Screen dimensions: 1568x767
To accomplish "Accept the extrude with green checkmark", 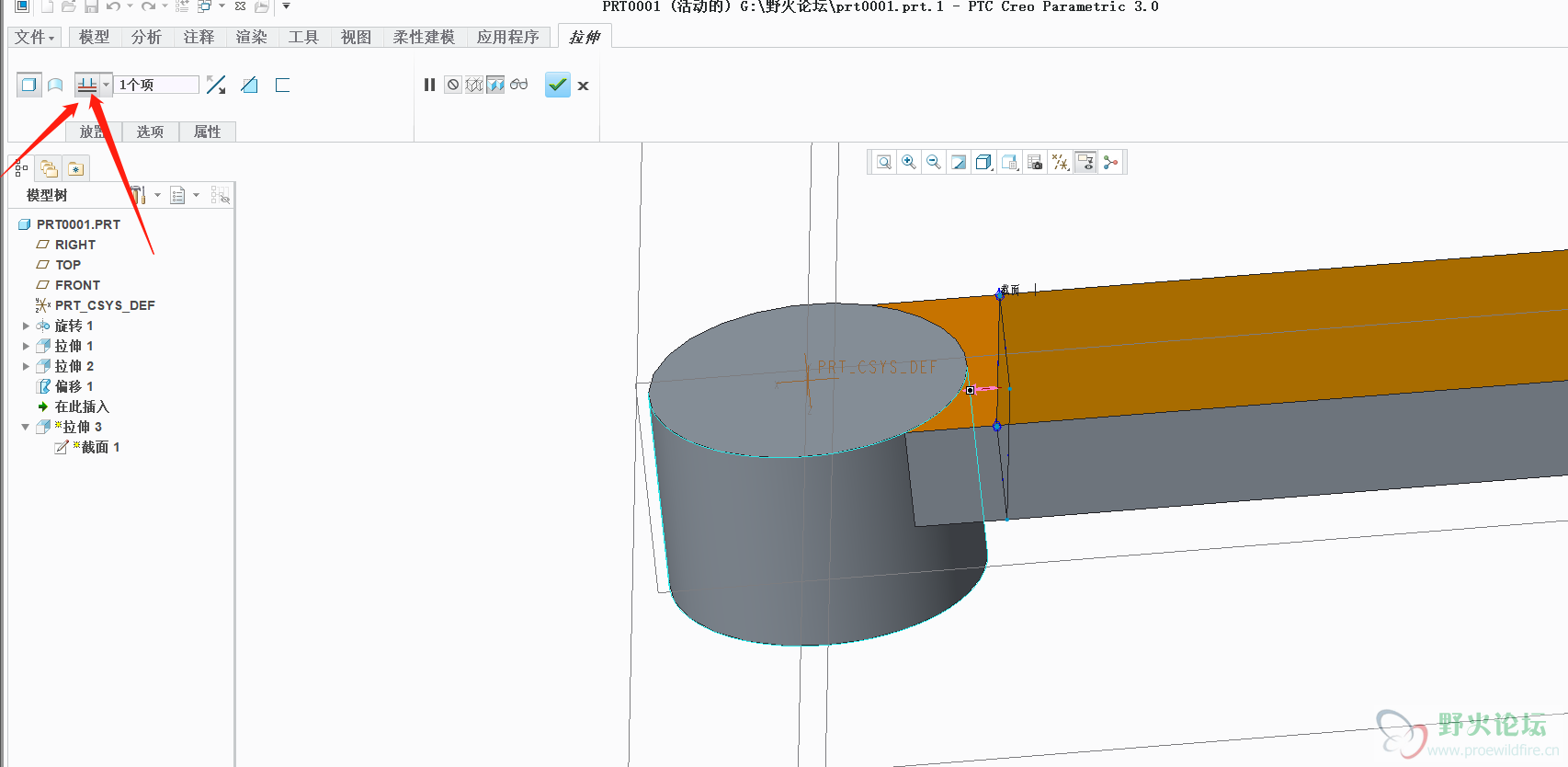I will tap(558, 85).
